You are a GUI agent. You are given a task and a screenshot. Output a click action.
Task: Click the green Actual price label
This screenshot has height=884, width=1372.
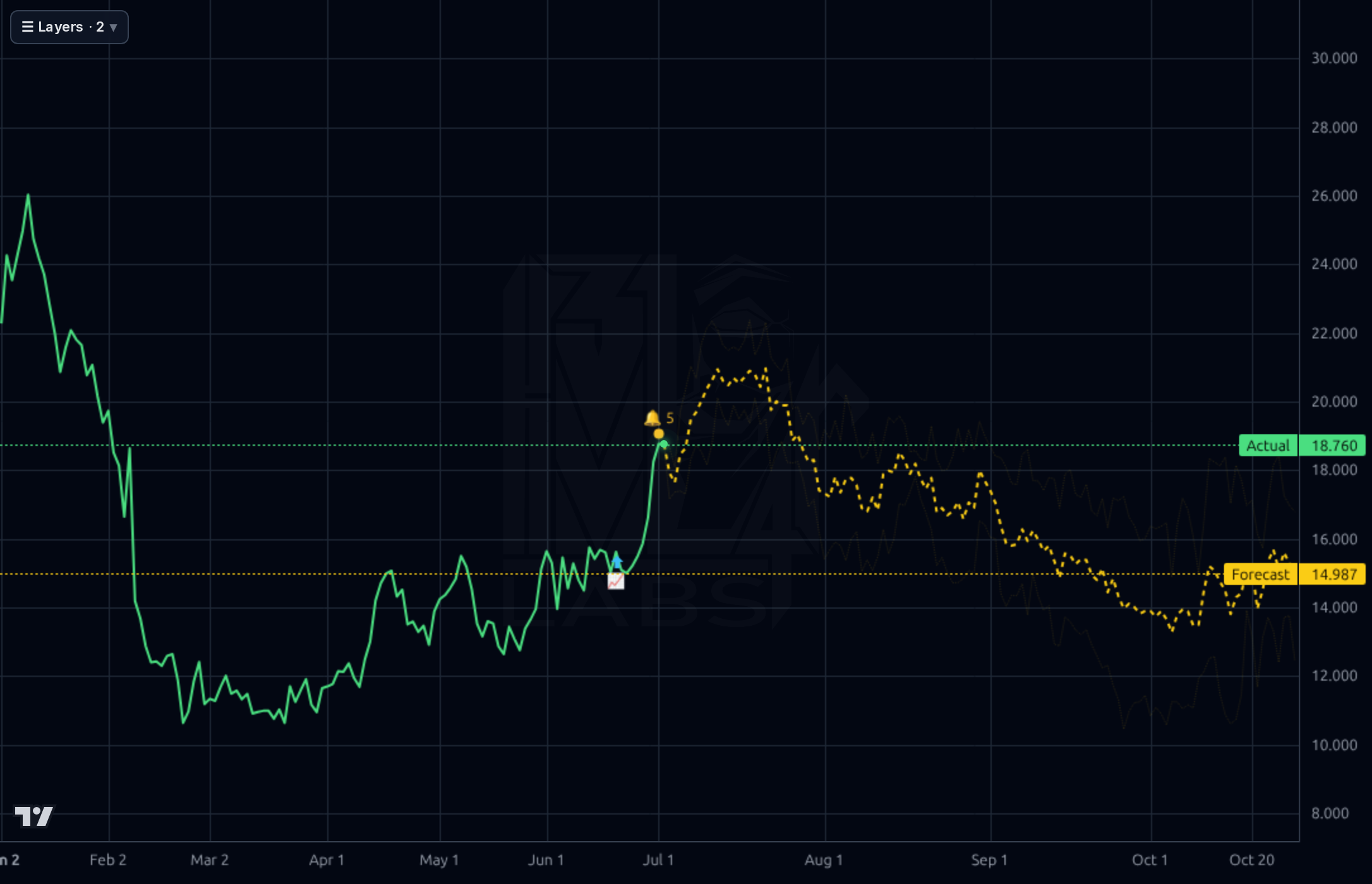click(1268, 446)
